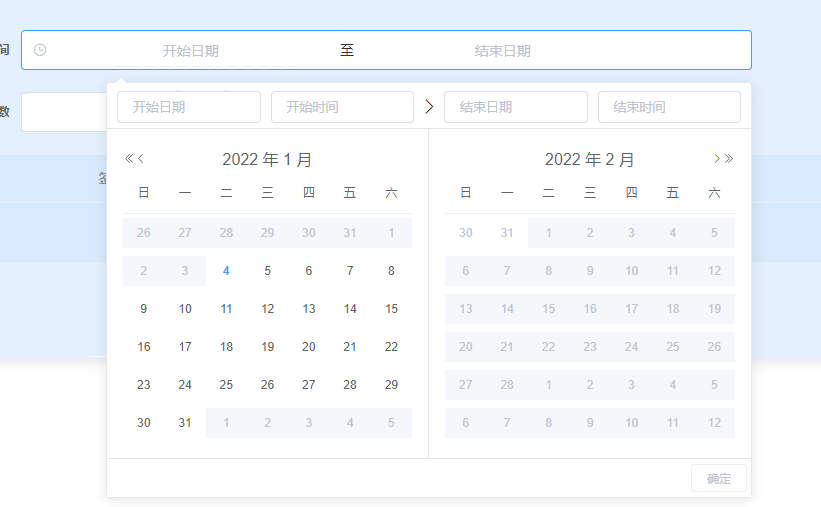This screenshot has width=821, height=507.
Task: Select January 27 in the bottom rows
Action: (309, 384)
